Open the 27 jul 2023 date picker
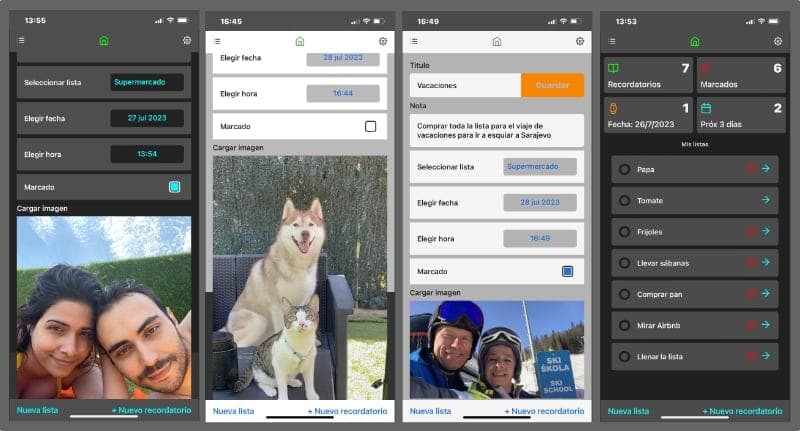The height and width of the screenshot is (431, 800). 147,118
